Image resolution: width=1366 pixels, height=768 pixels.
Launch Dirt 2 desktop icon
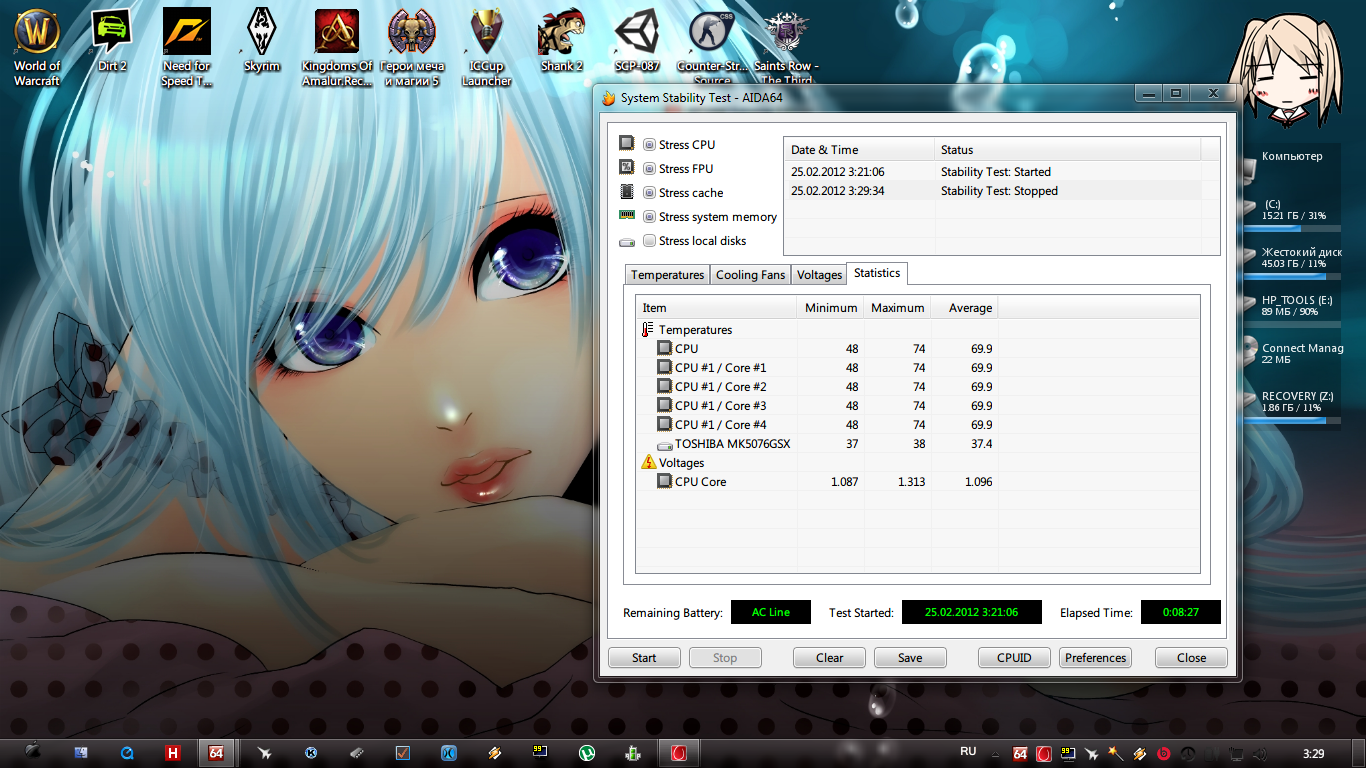[x=112, y=42]
